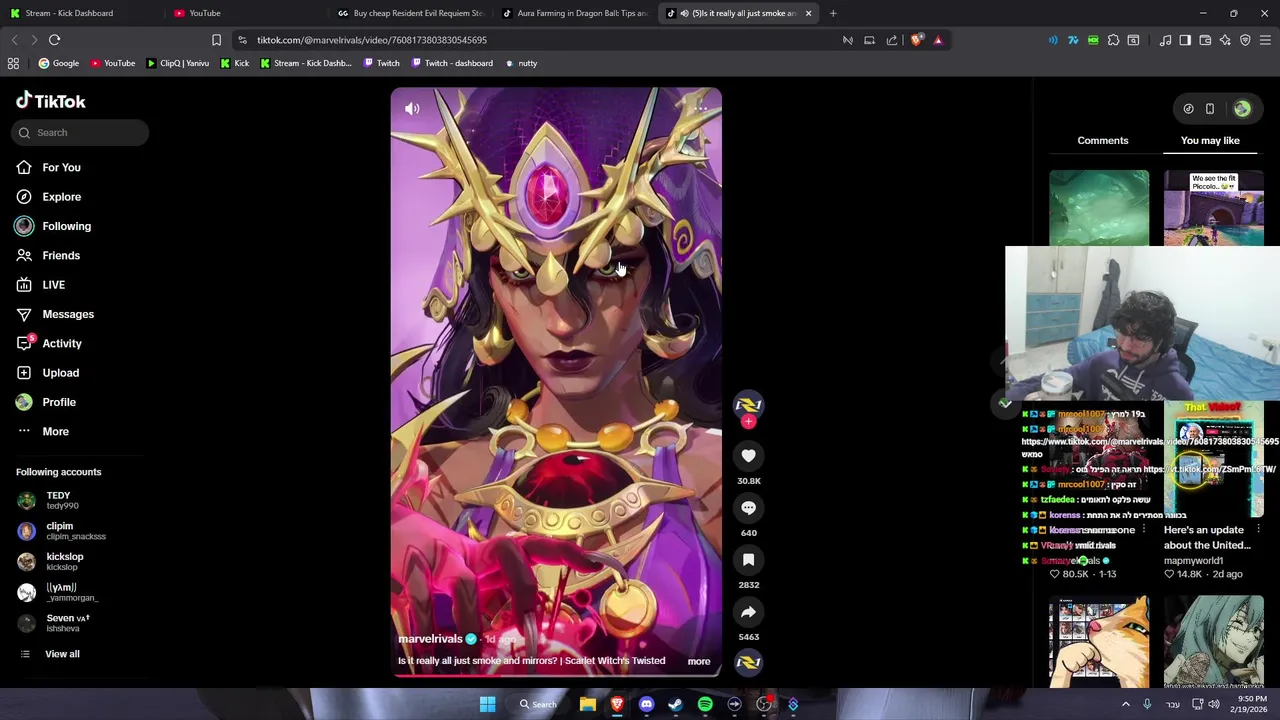Screen dimensions: 1280x720
Task: Open Messages in the sidebar
Action: click(x=68, y=314)
